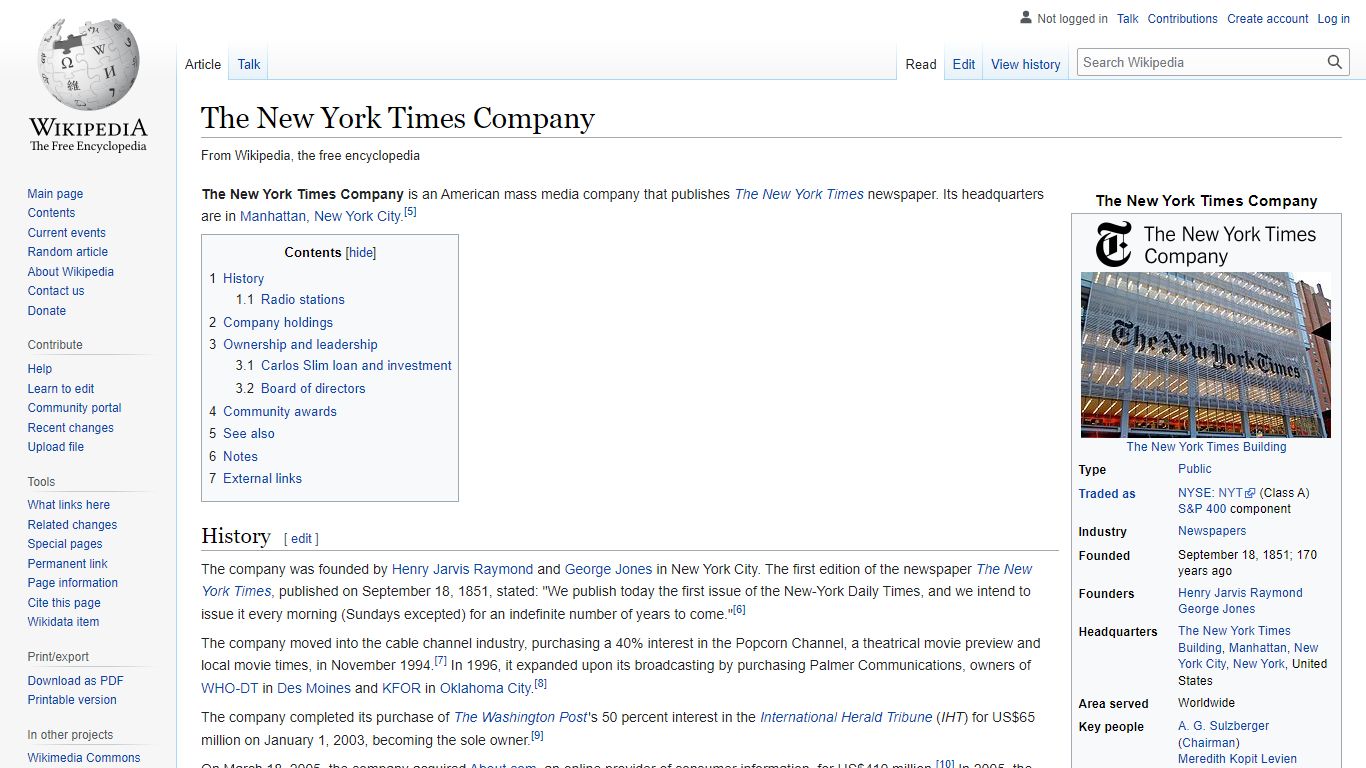Open Community portal

coord(74,408)
